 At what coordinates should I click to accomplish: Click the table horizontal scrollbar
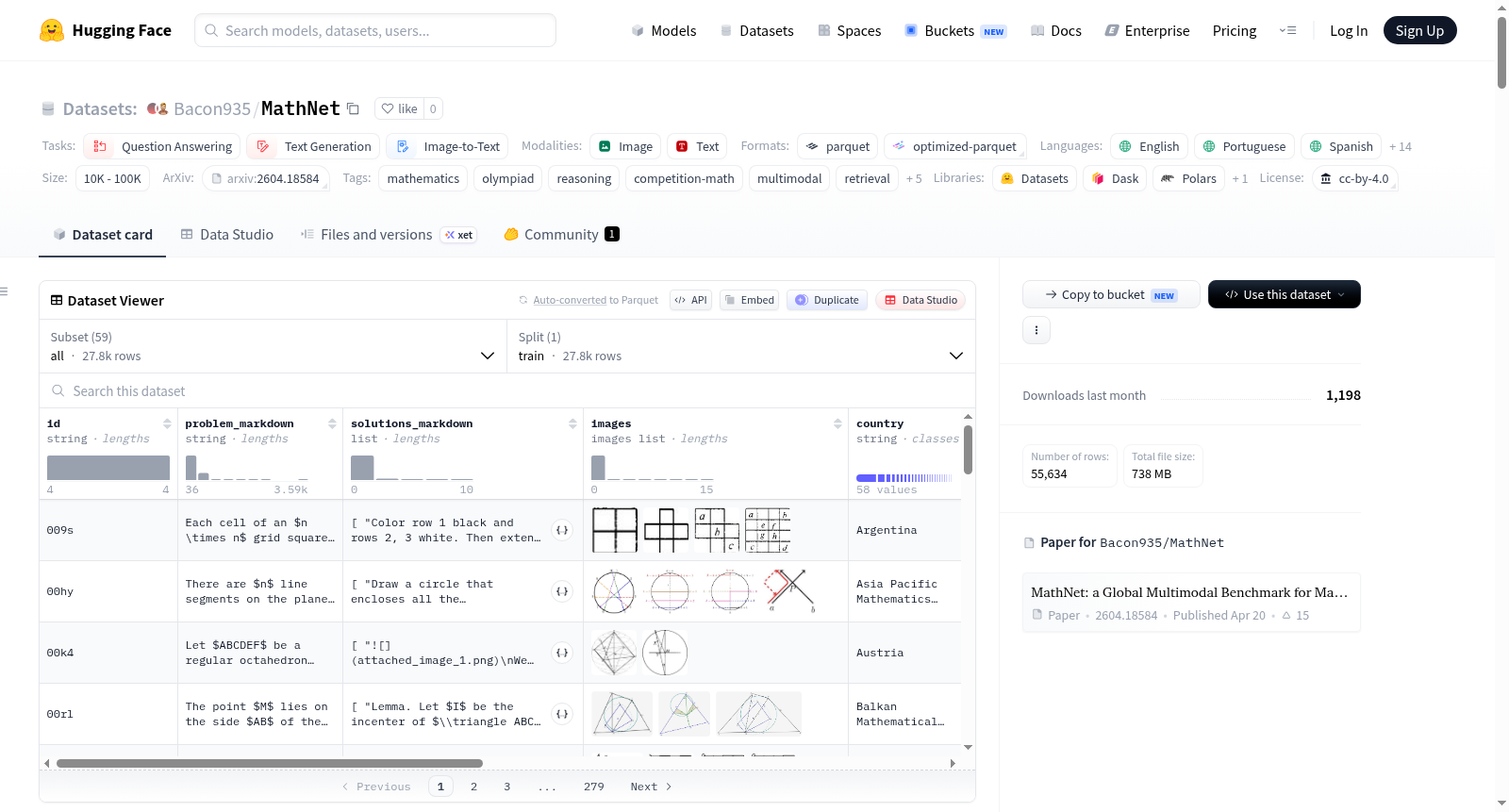(270, 763)
